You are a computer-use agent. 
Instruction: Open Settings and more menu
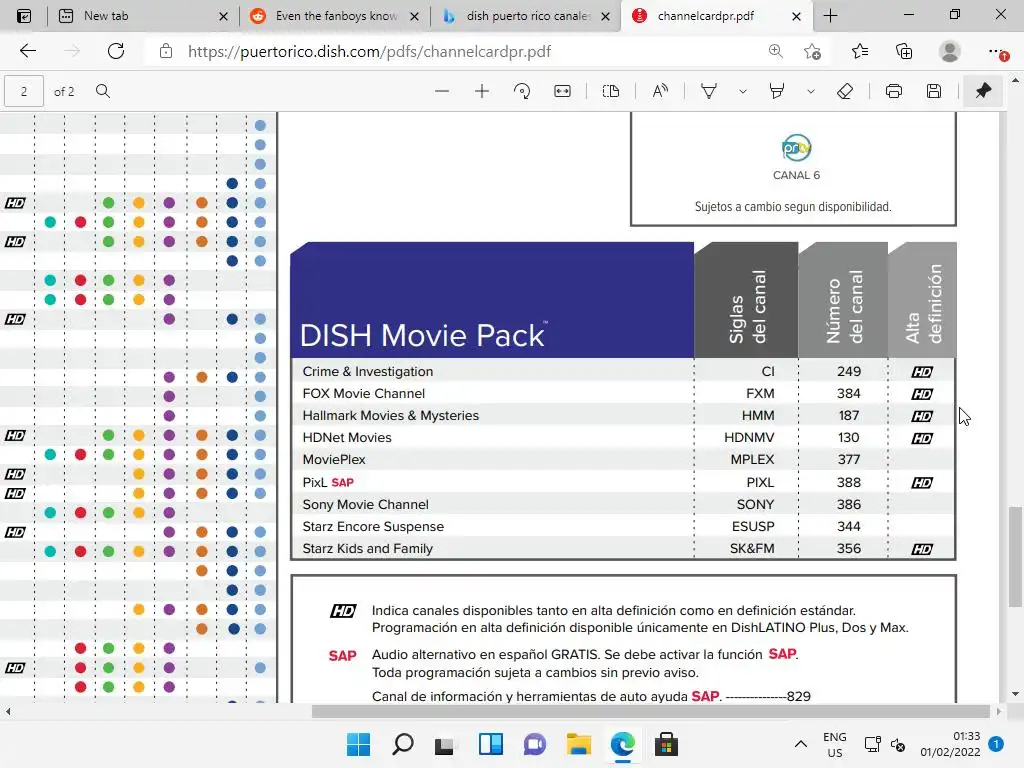pos(996,51)
